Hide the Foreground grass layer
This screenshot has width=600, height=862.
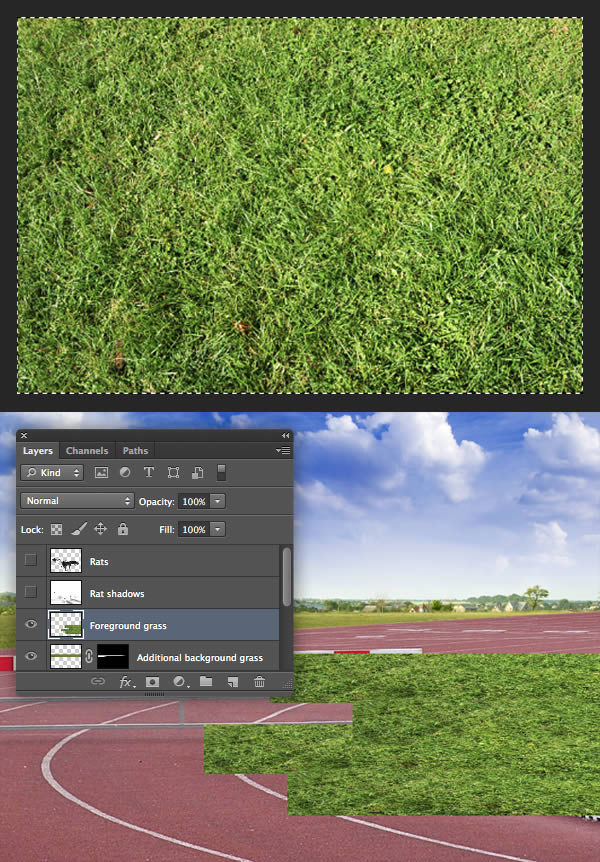(x=31, y=624)
